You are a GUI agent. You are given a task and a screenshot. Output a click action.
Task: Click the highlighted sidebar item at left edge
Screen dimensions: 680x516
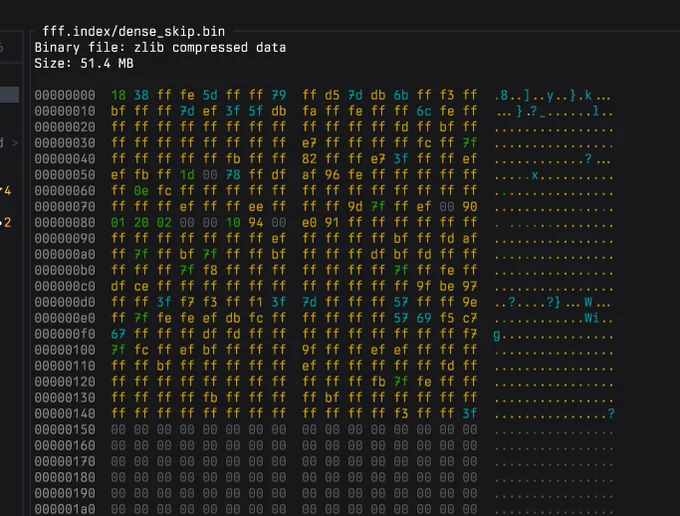[x=10, y=95]
